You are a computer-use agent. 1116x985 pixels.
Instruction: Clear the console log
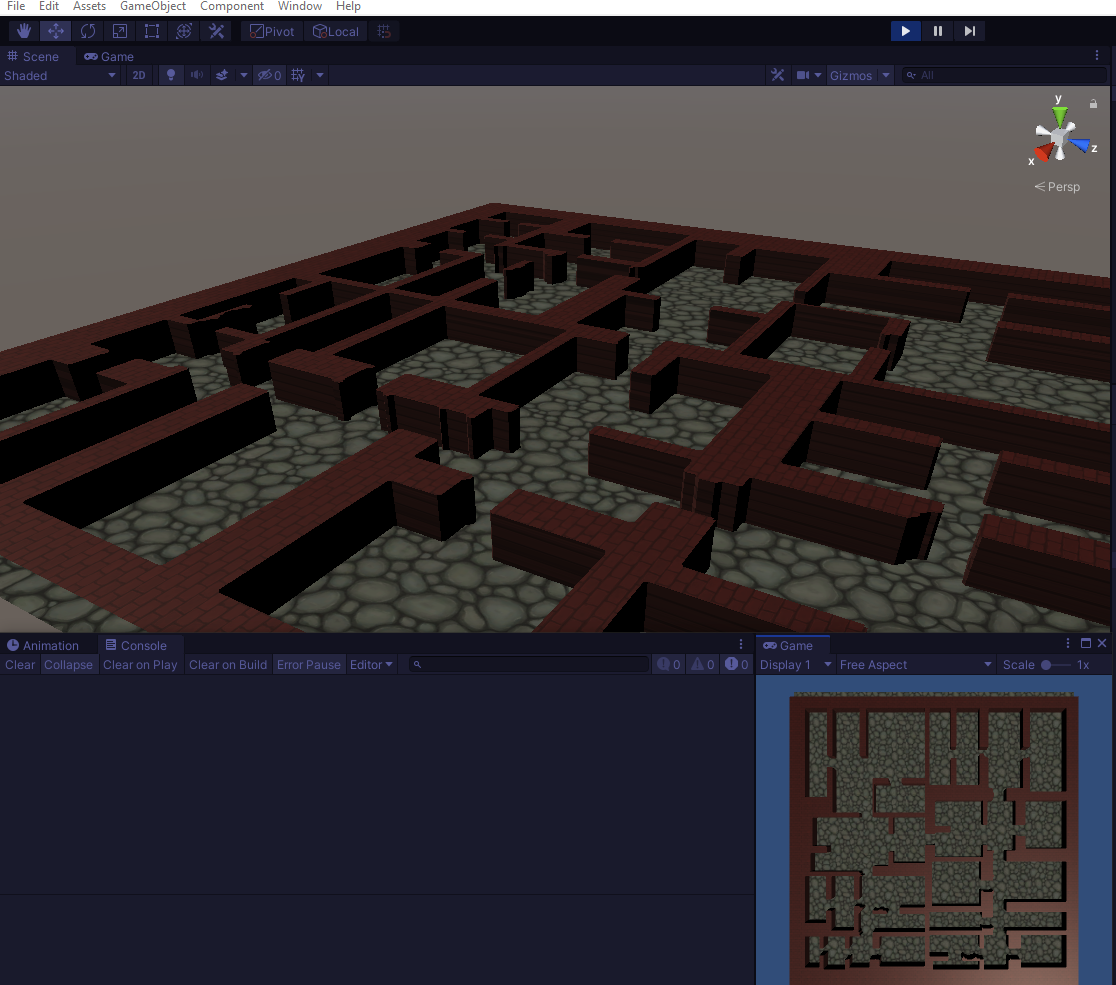(x=20, y=665)
